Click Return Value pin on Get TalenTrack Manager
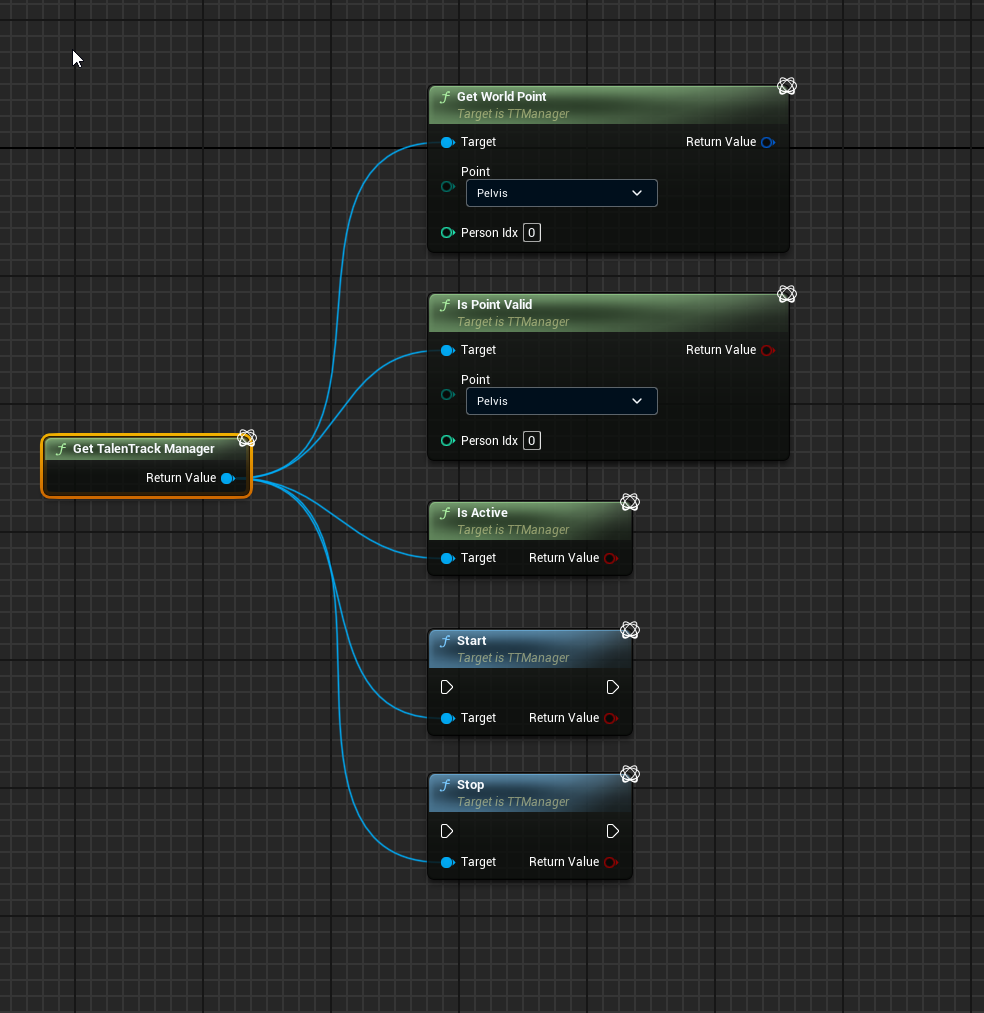Viewport: 984px width, 1013px height. [227, 478]
